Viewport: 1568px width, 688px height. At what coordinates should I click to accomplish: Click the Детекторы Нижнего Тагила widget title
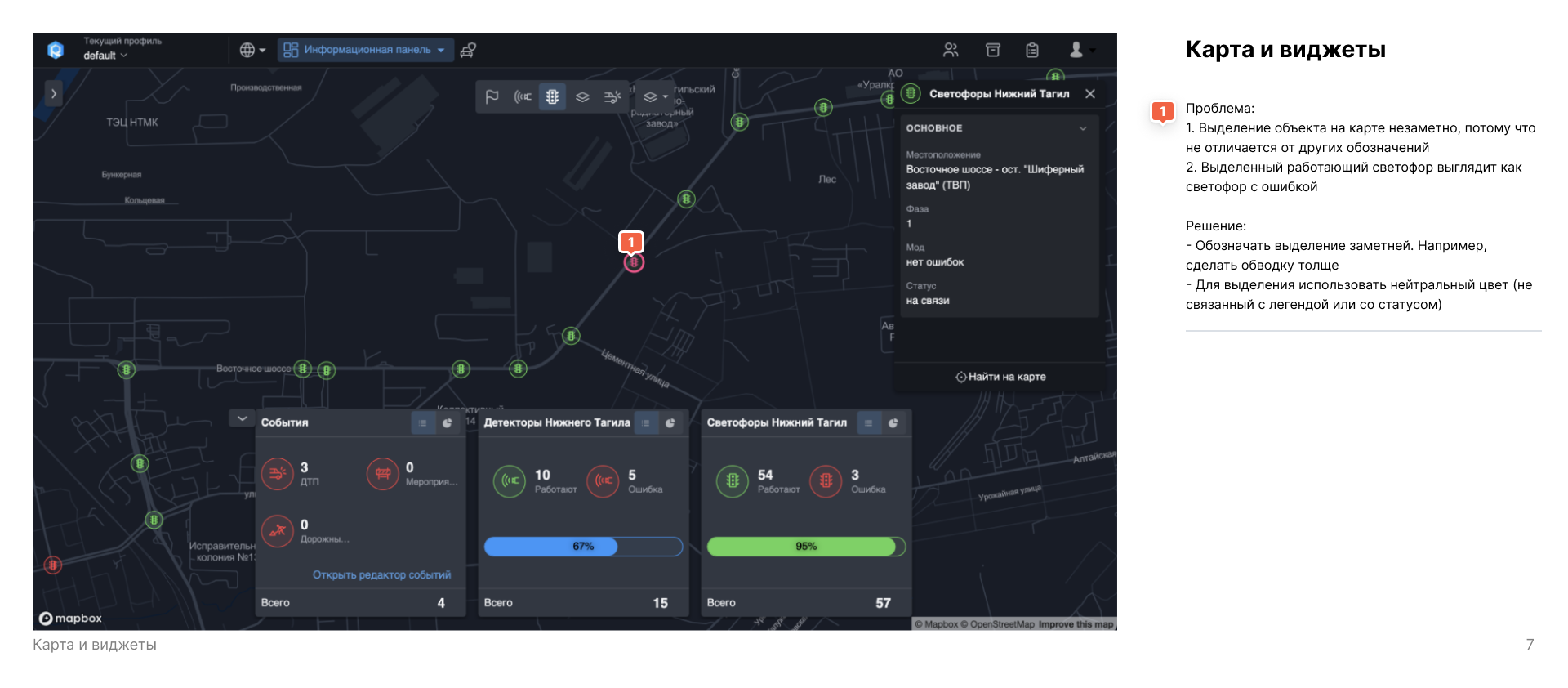tap(557, 422)
